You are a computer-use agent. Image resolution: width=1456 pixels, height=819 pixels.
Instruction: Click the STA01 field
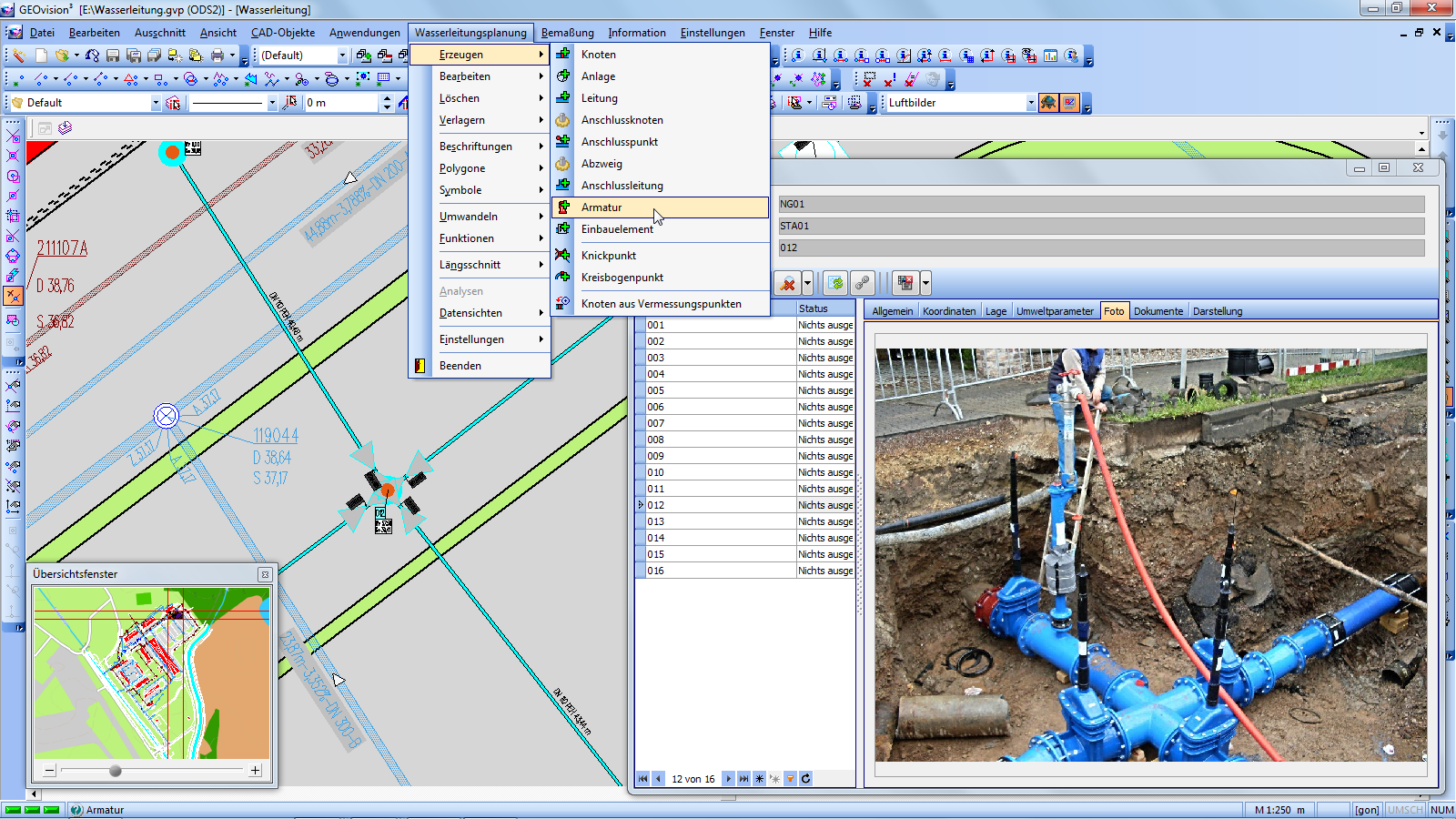coord(1101,226)
